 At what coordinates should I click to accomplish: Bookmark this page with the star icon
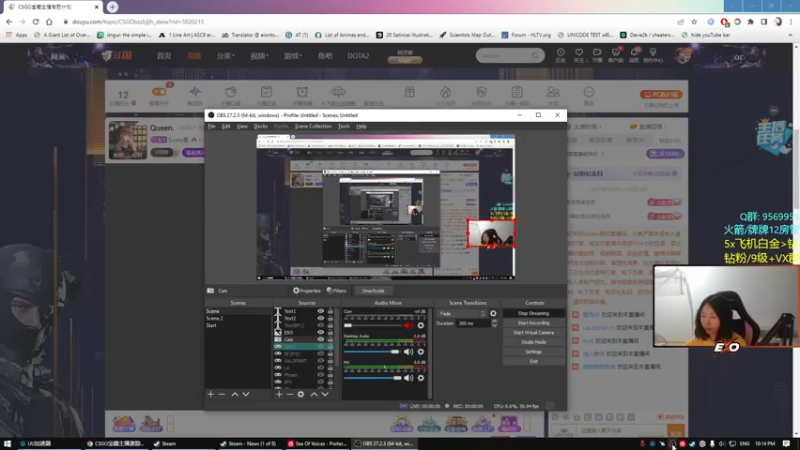coord(694,22)
